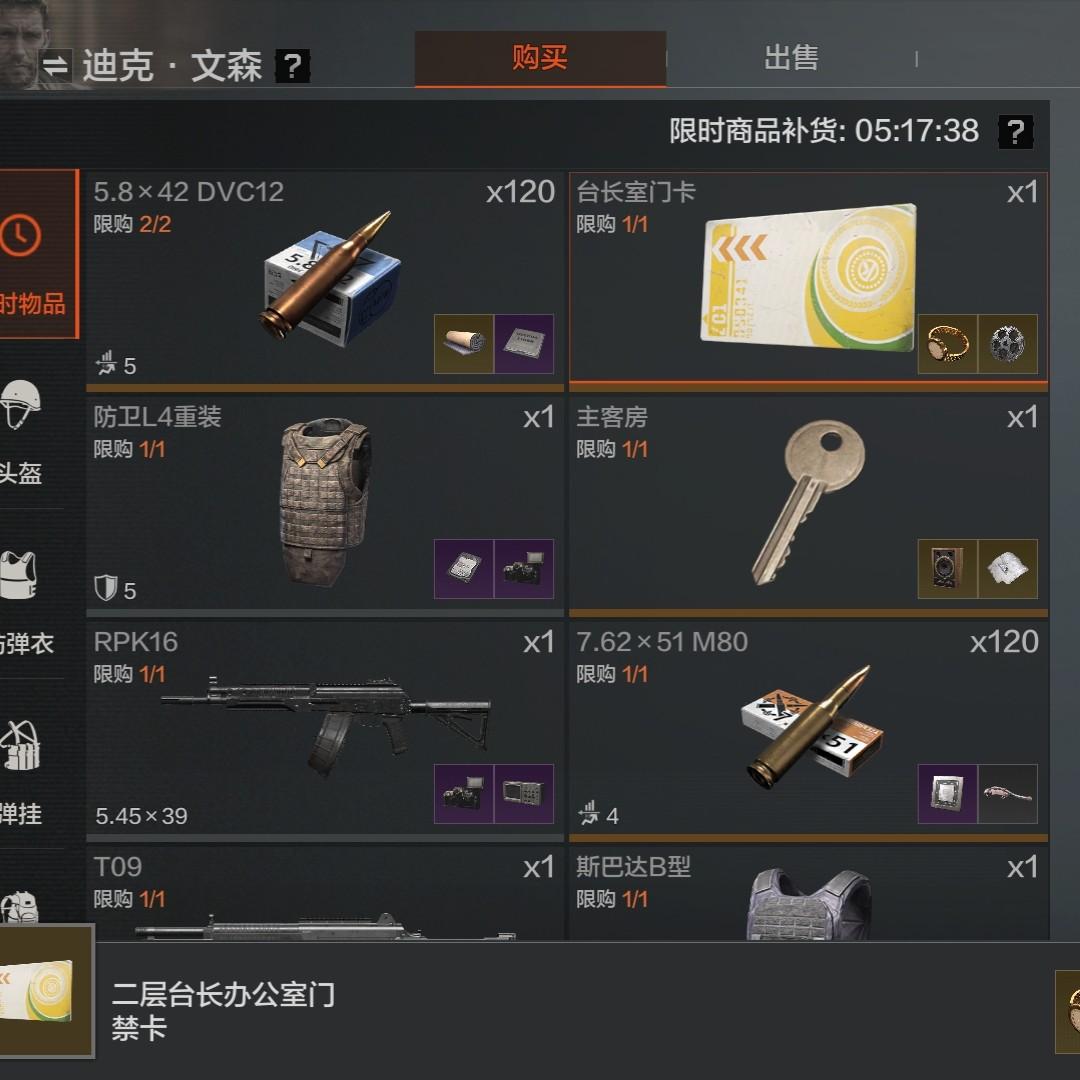
Task: Open help icon next to restock timer
Action: [1016, 132]
